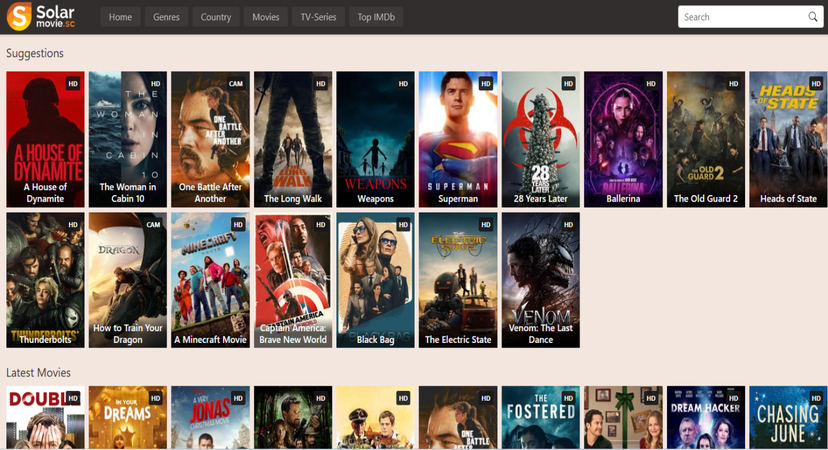
Task: Open A Very Jonas Christmas Movie poster
Action: [210, 417]
